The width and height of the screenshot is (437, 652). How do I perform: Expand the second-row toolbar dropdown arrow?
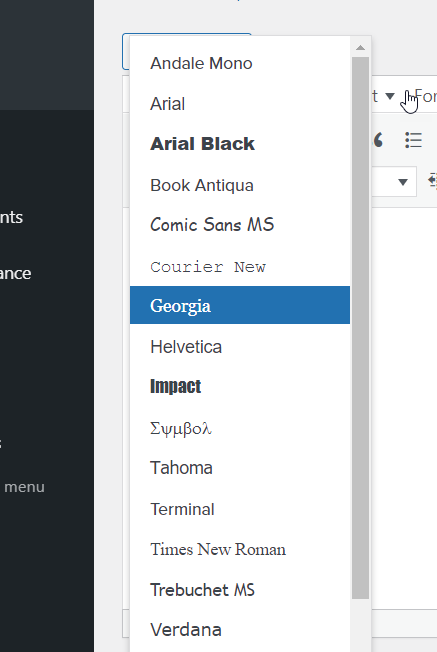click(402, 182)
